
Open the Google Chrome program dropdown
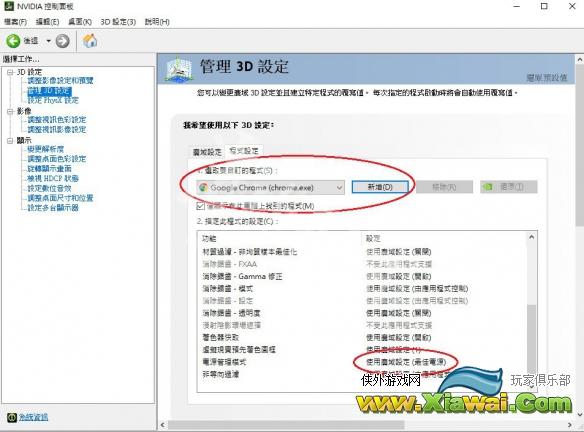[x=271, y=187]
